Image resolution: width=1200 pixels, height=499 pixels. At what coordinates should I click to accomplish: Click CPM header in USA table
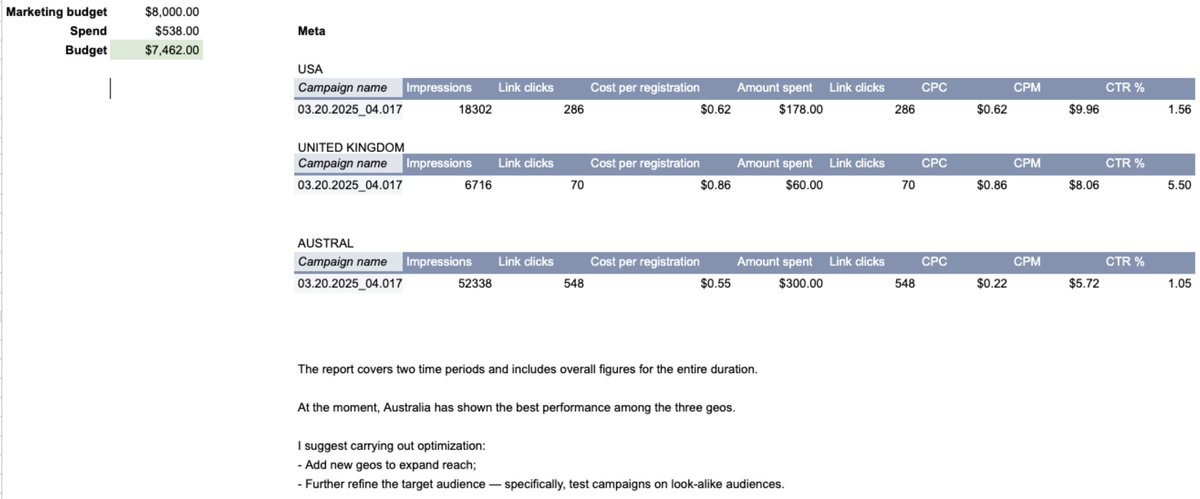pyautogui.click(x=1026, y=88)
